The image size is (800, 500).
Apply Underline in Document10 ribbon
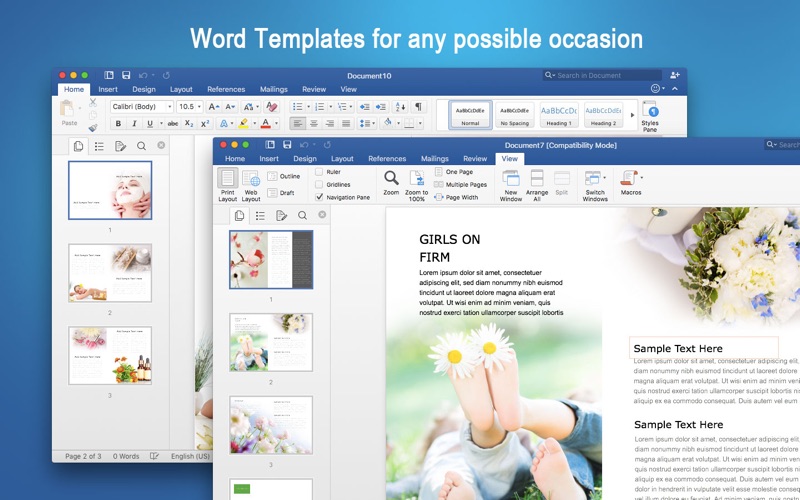[x=149, y=123]
